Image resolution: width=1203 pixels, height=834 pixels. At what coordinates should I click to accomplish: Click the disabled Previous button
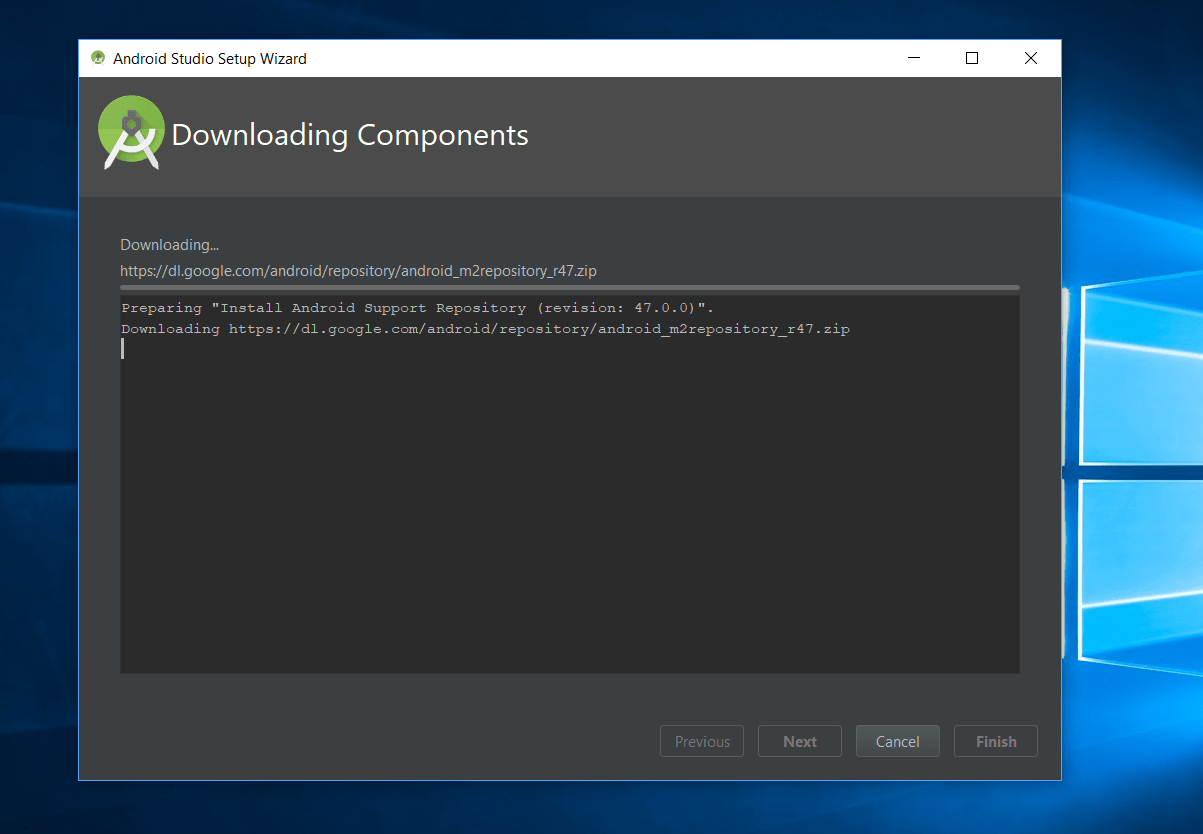[702, 741]
